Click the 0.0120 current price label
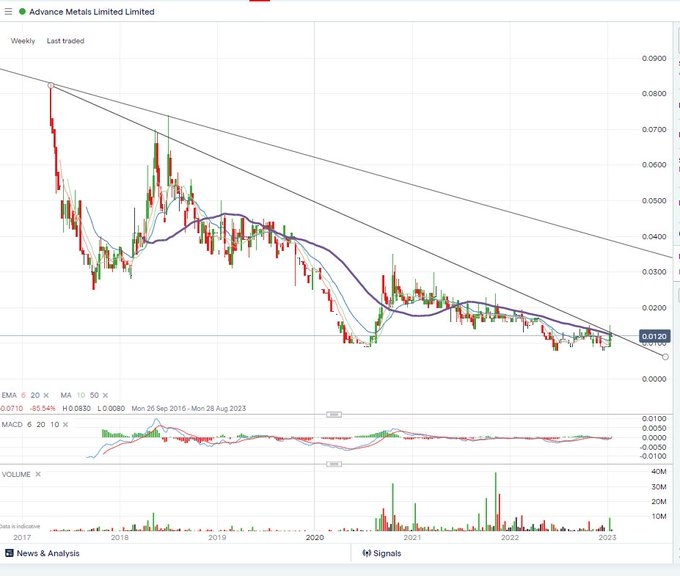 654,336
